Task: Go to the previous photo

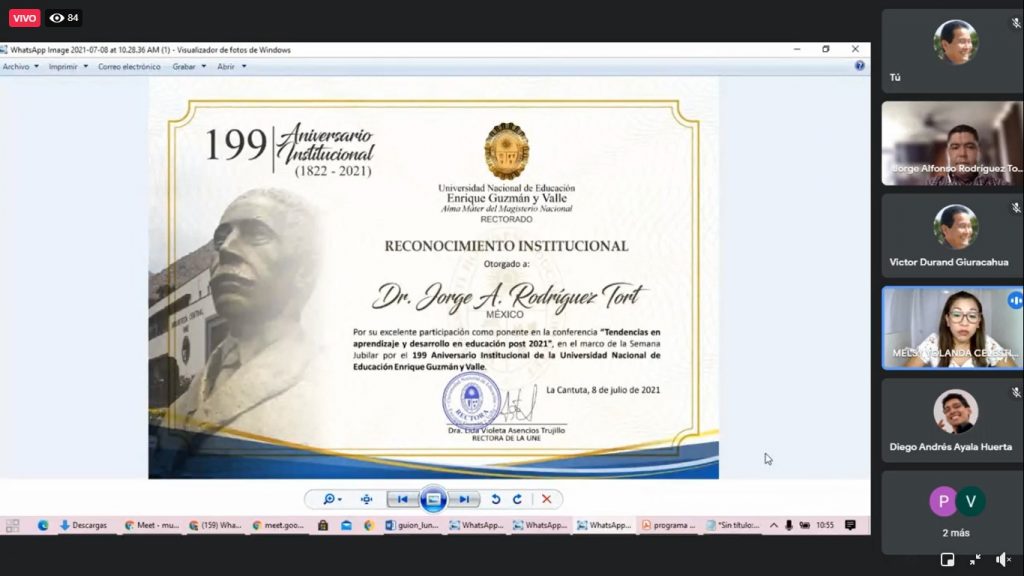Action: pos(402,500)
